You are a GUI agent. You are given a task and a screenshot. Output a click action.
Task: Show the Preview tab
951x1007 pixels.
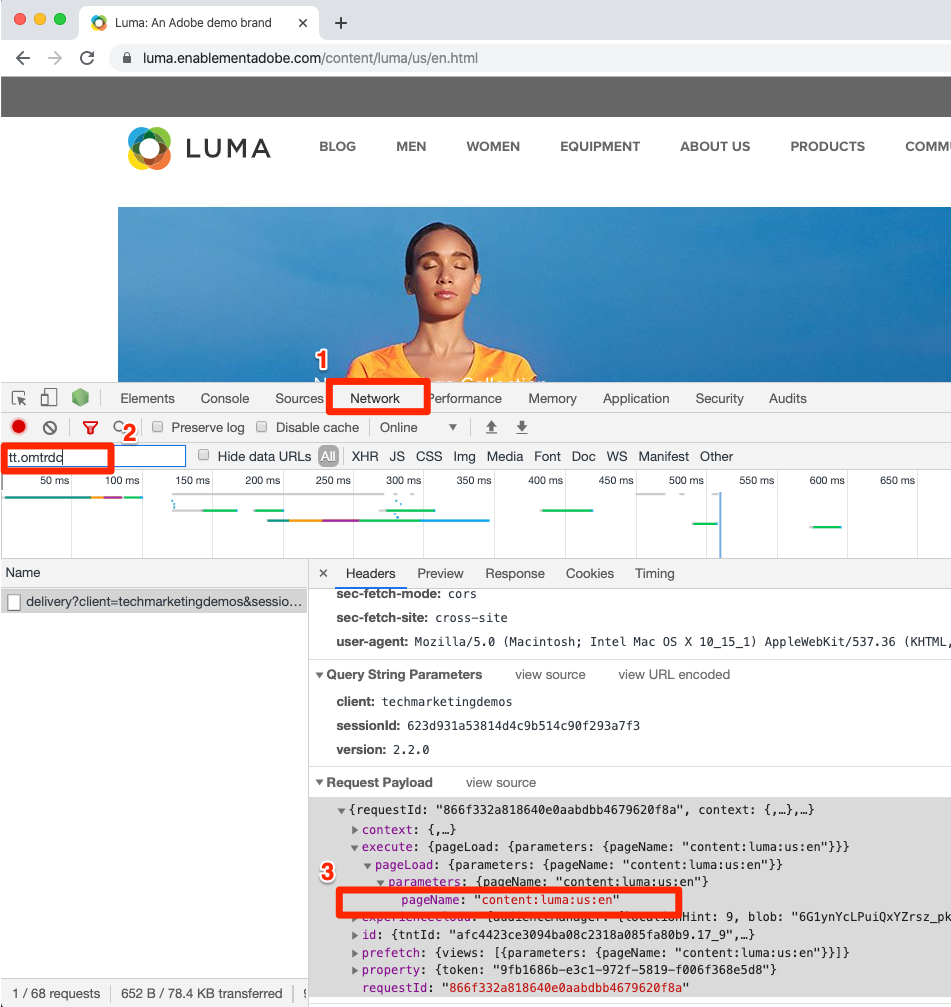[440, 574]
